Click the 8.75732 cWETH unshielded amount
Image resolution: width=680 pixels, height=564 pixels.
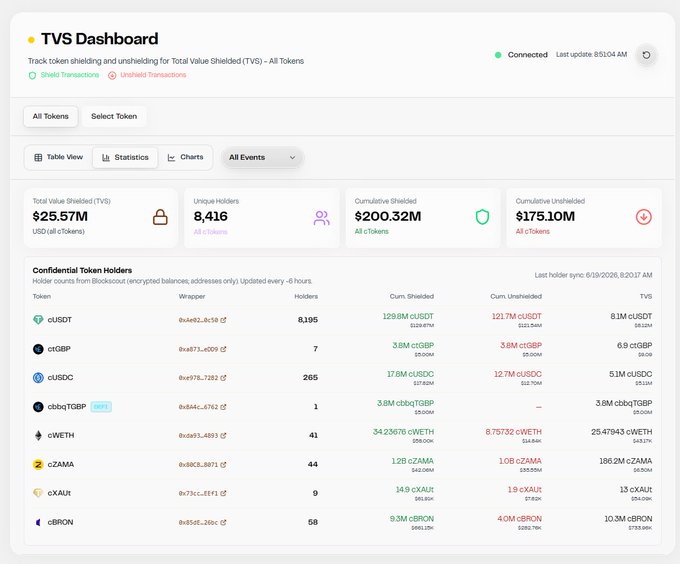[513, 432]
